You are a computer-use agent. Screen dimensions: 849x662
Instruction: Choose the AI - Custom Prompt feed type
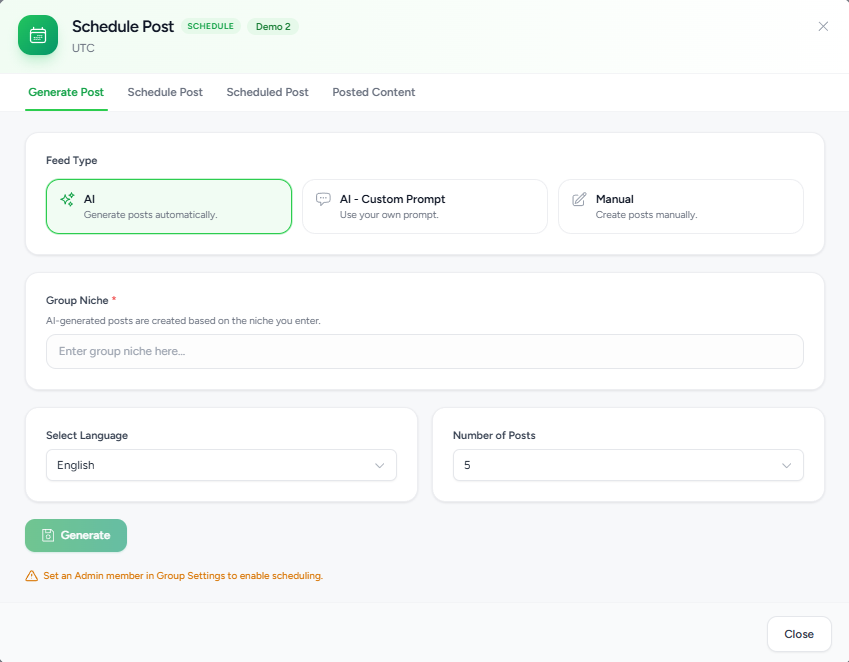click(x=425, y=206)
